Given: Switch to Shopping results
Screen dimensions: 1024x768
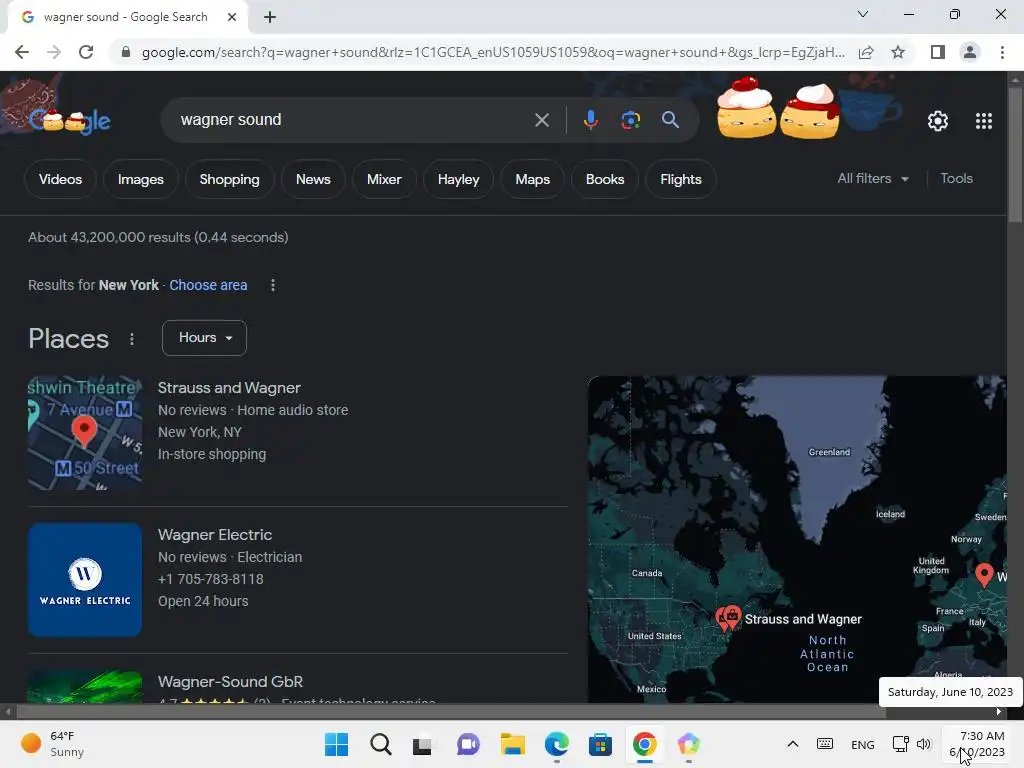Looking at the screenshot, I should click(x=229, y=179).
